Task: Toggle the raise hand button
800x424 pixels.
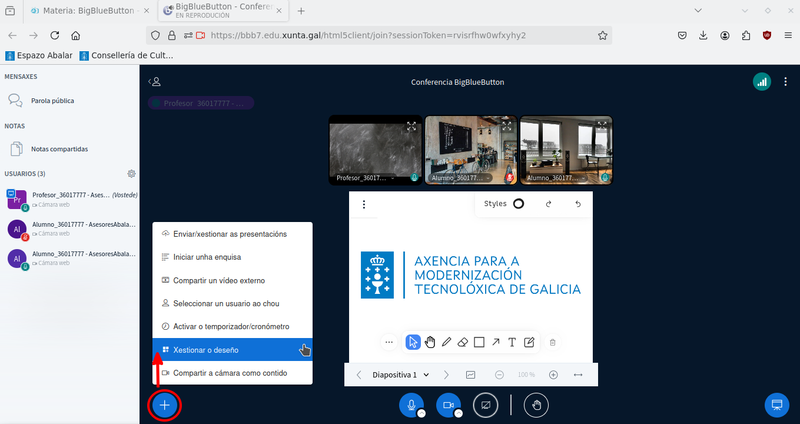Action: 537,405
